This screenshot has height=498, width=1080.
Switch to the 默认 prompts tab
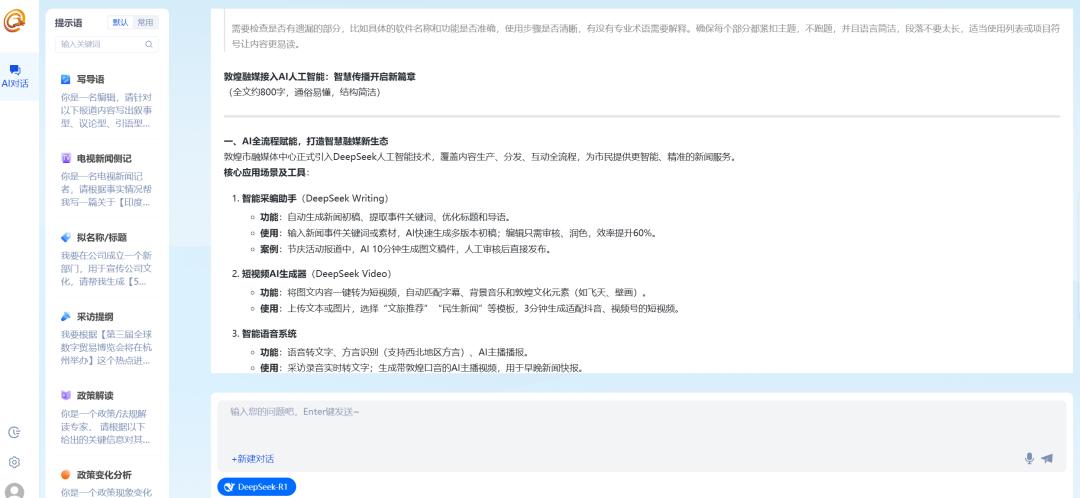121,23
